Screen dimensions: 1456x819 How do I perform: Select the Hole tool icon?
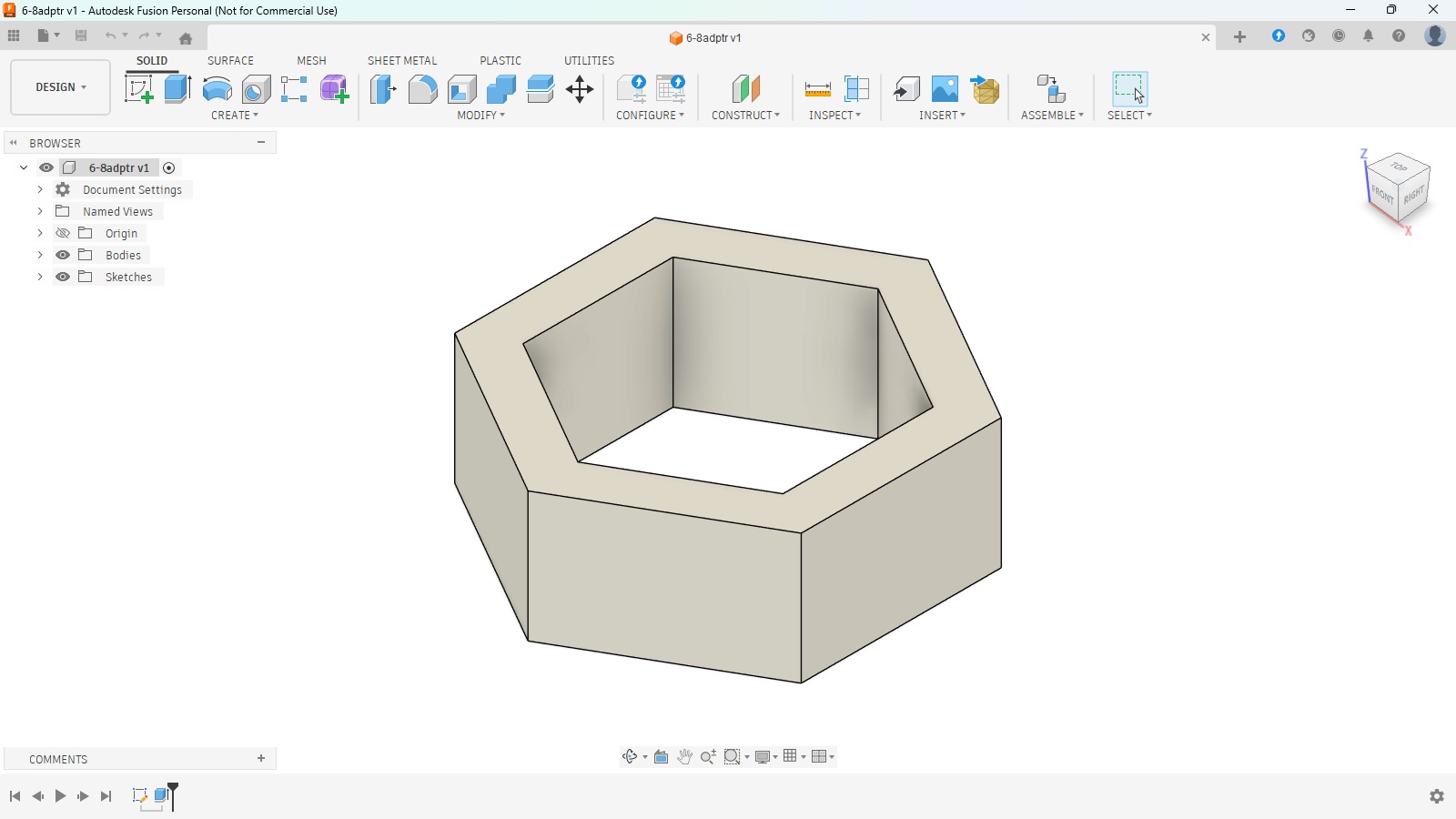(x=256, y=89)
